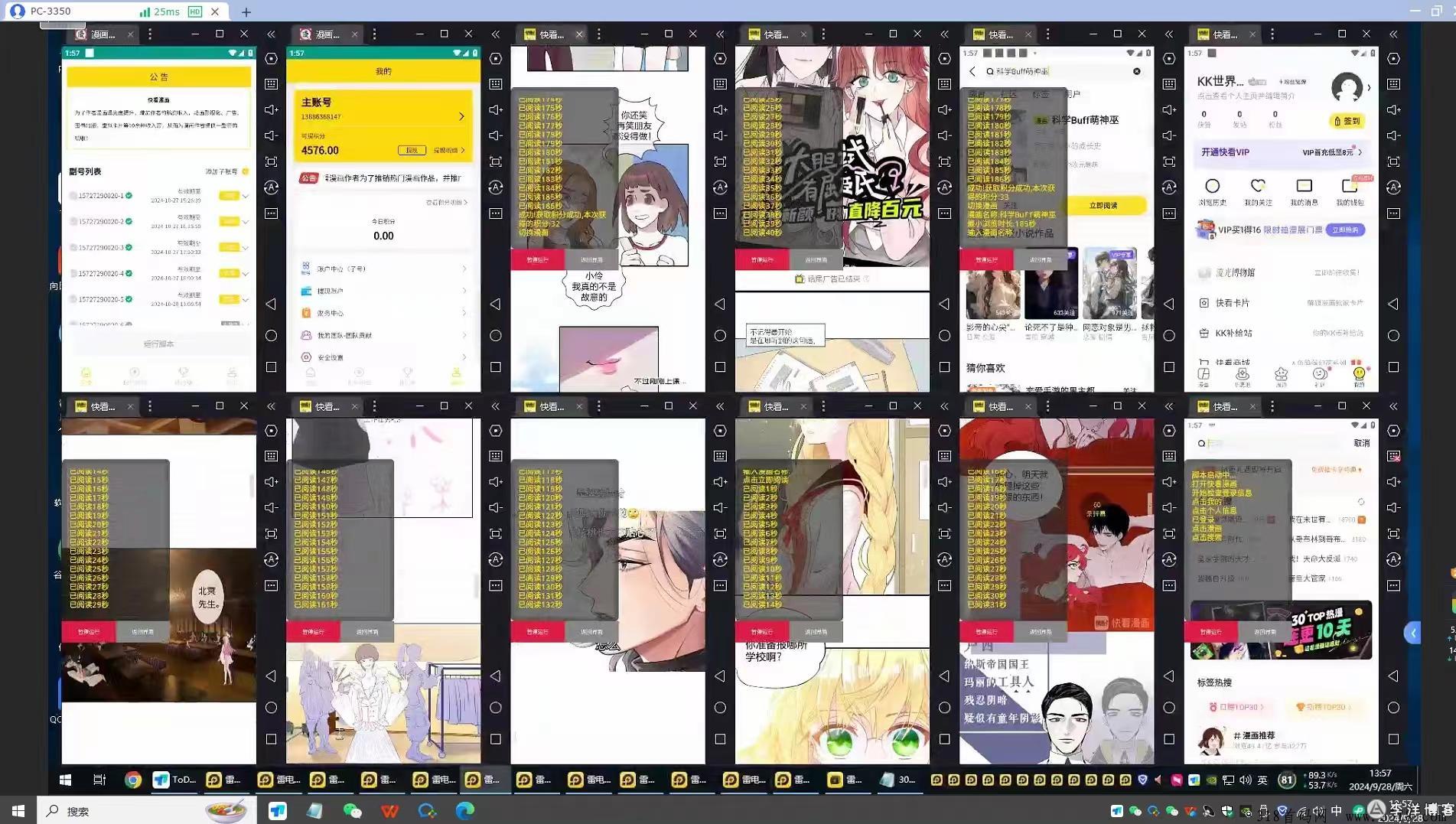Fullscreen icon beside the 你还笑 comic emulator

720,161
